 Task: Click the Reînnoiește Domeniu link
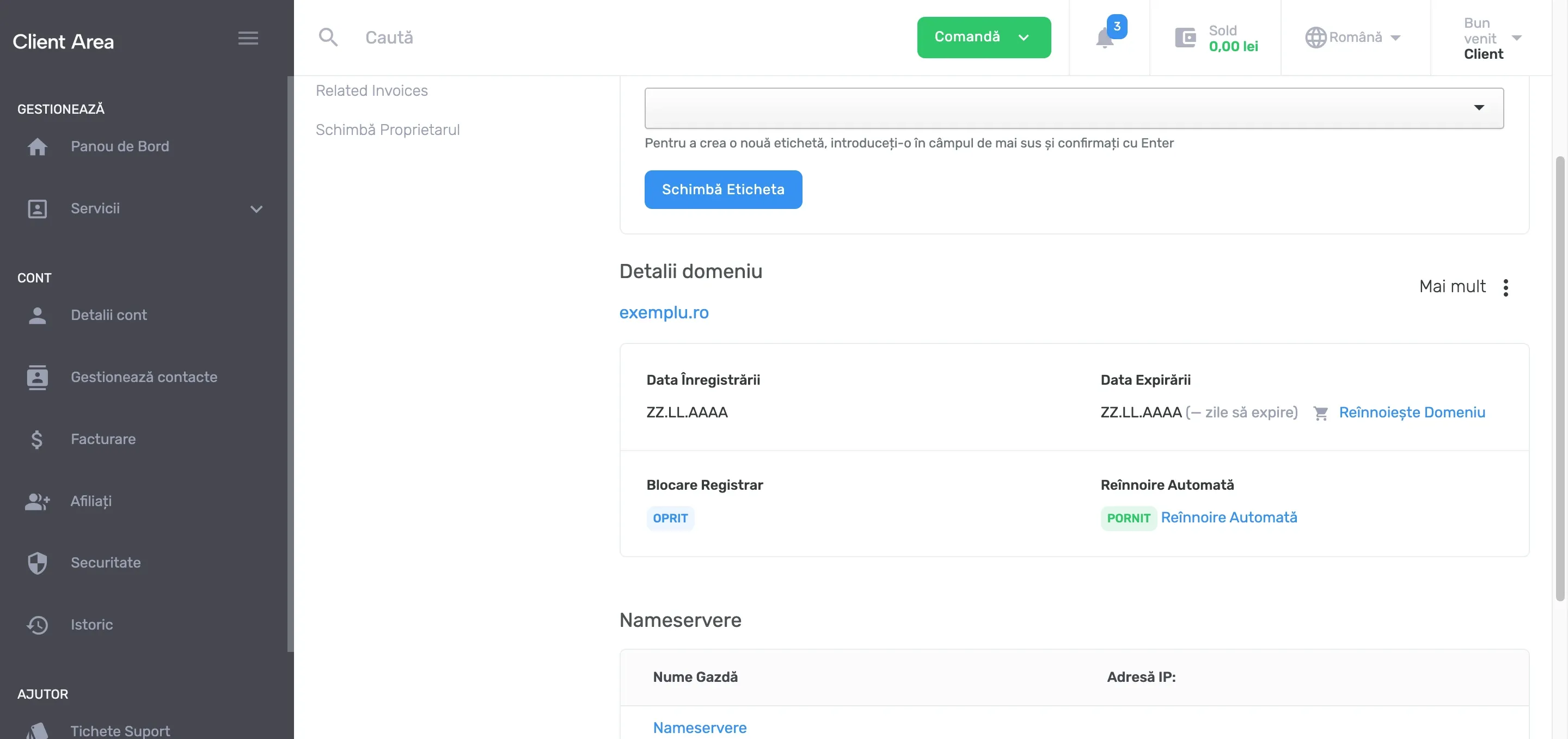tap(1412, 412)
